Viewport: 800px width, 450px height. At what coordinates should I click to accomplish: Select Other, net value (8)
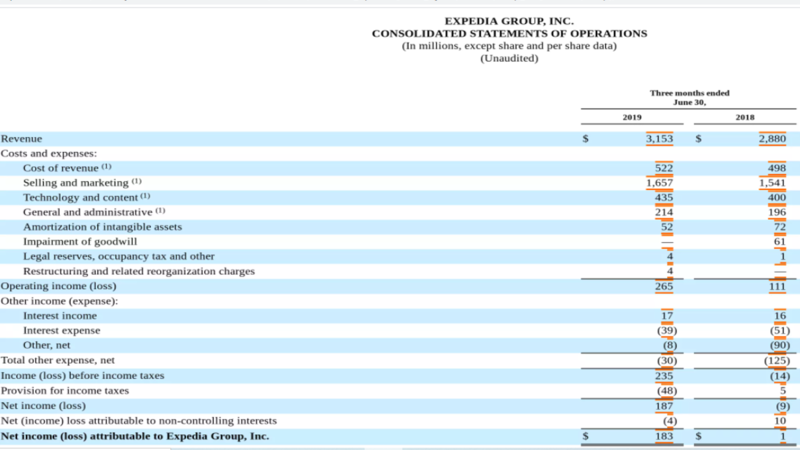pyautogui.click(x=670, y=345)
